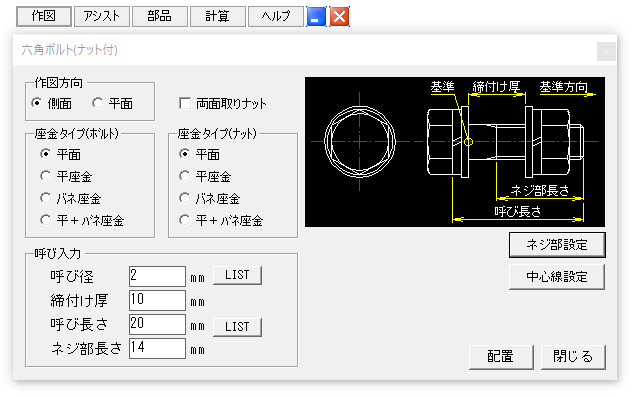Image resolution: width=640 pixels, height=397 pixels.
Task: Focus the 締付け厚 input field
Action: (x=157, y=300)
